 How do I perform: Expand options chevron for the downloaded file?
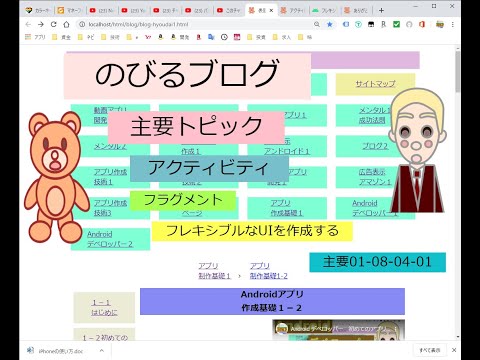tap(102, 350)
